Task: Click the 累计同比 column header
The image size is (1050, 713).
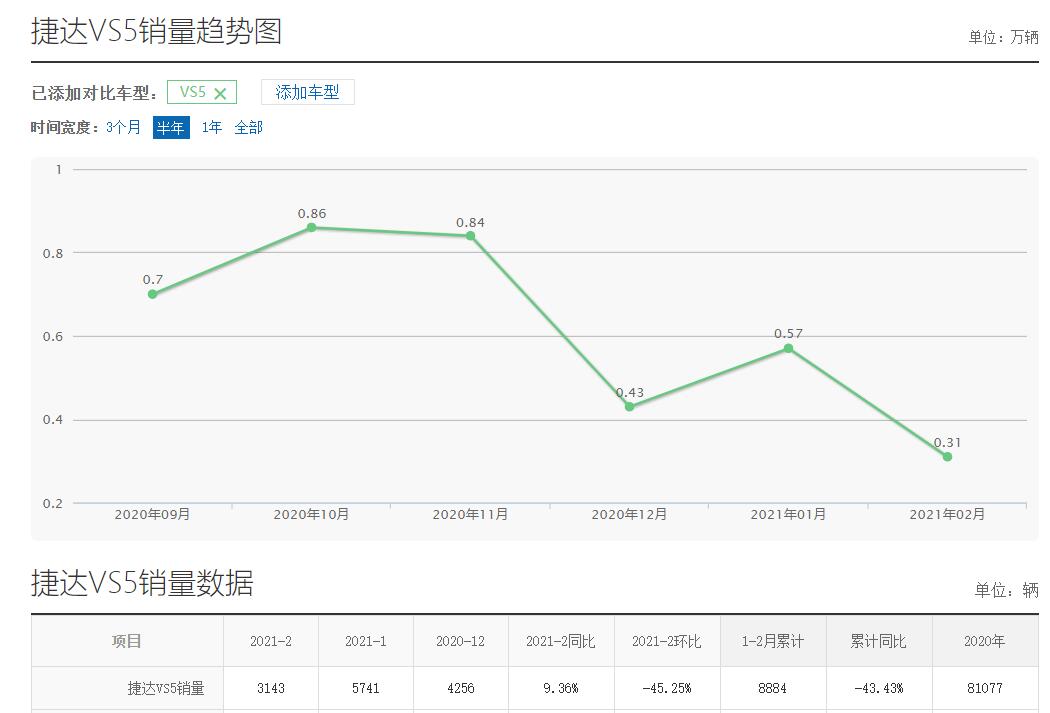Action: coord(878,641)
